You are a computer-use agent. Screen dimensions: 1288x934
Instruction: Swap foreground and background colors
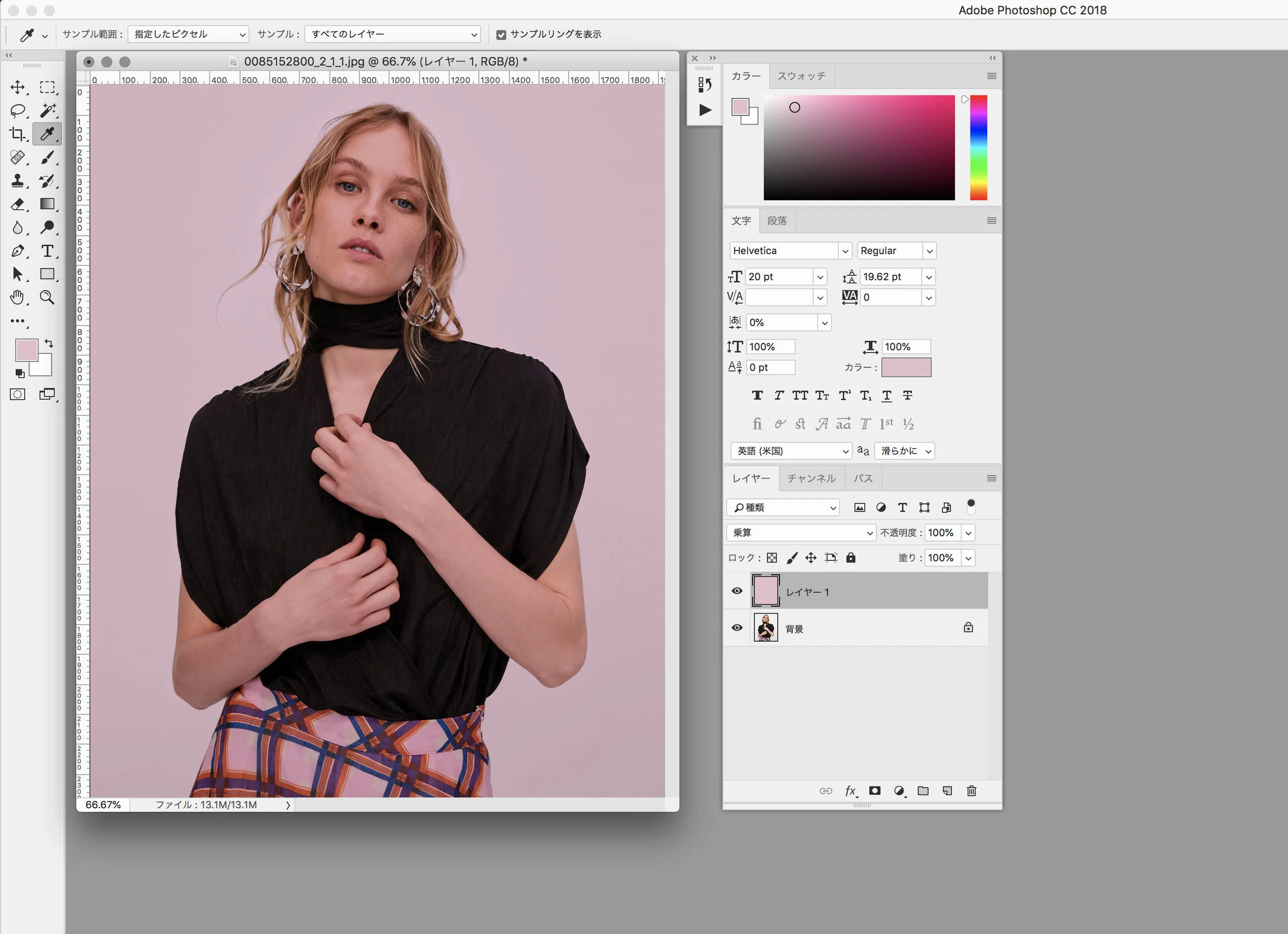[49, 344]
